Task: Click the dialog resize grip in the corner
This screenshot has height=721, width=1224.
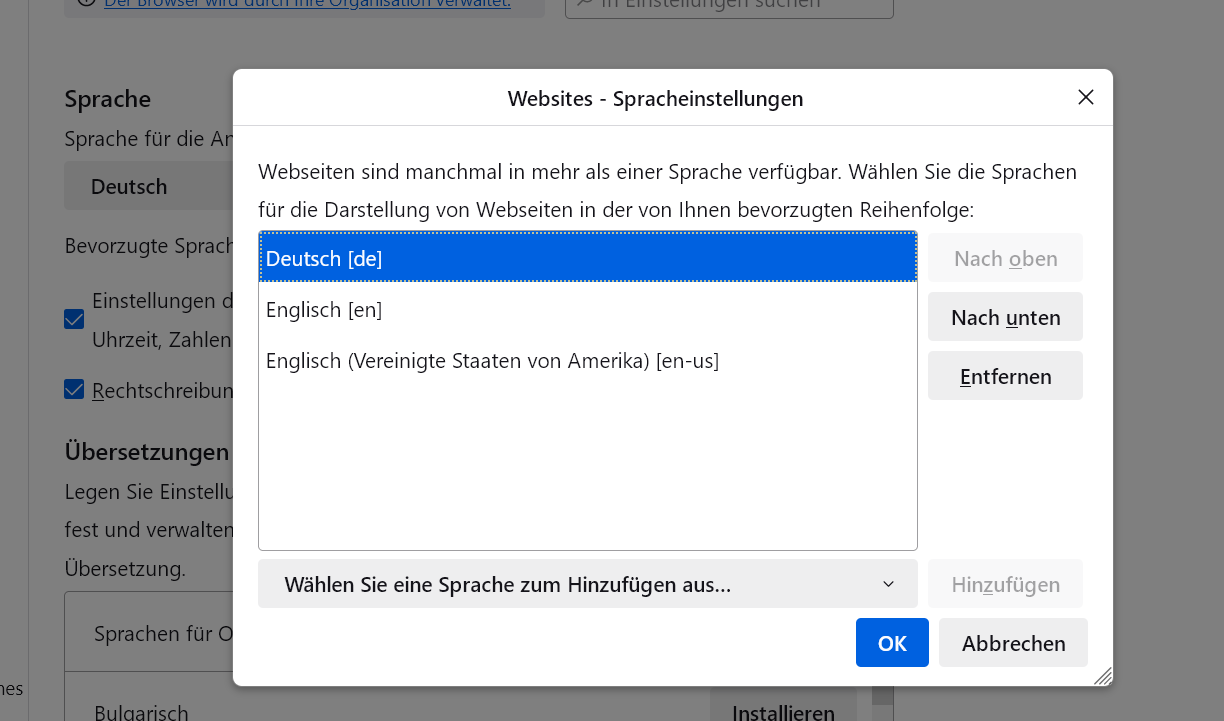Action: pyautogui.click(x=1103, y=677)
